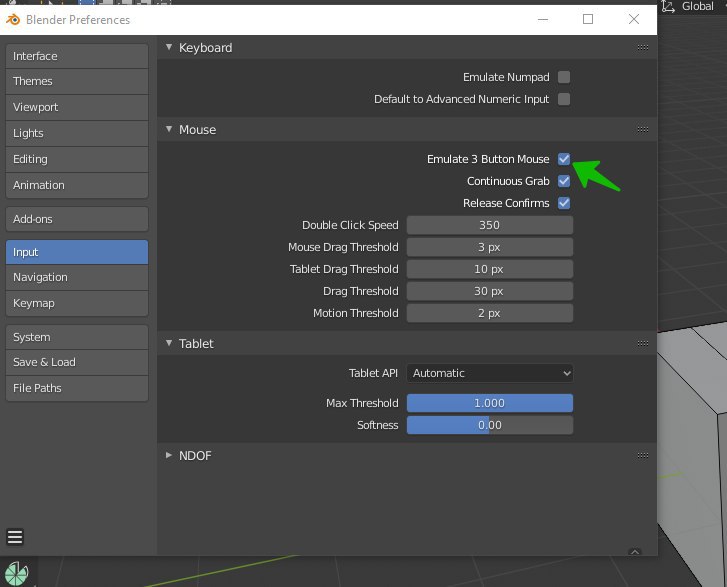727x587 pixels.
Task: Open the Animation preferences tab
Action: tap(77, 185)
